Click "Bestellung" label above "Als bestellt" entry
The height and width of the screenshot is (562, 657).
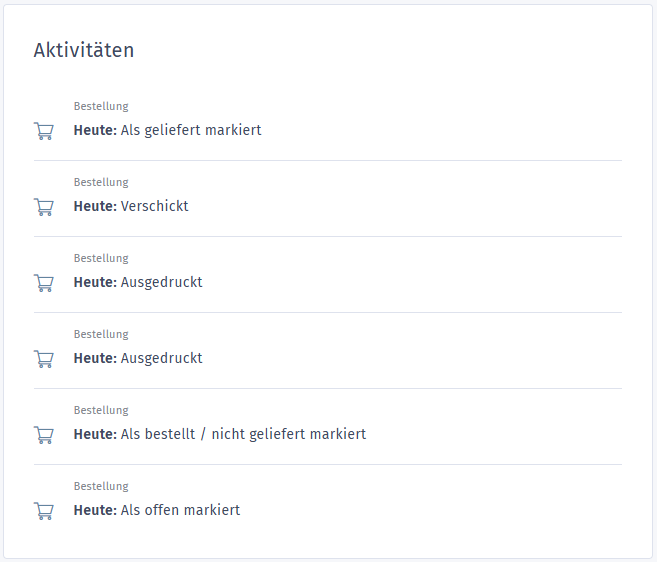pyautogui.click(x=101, y=410)
